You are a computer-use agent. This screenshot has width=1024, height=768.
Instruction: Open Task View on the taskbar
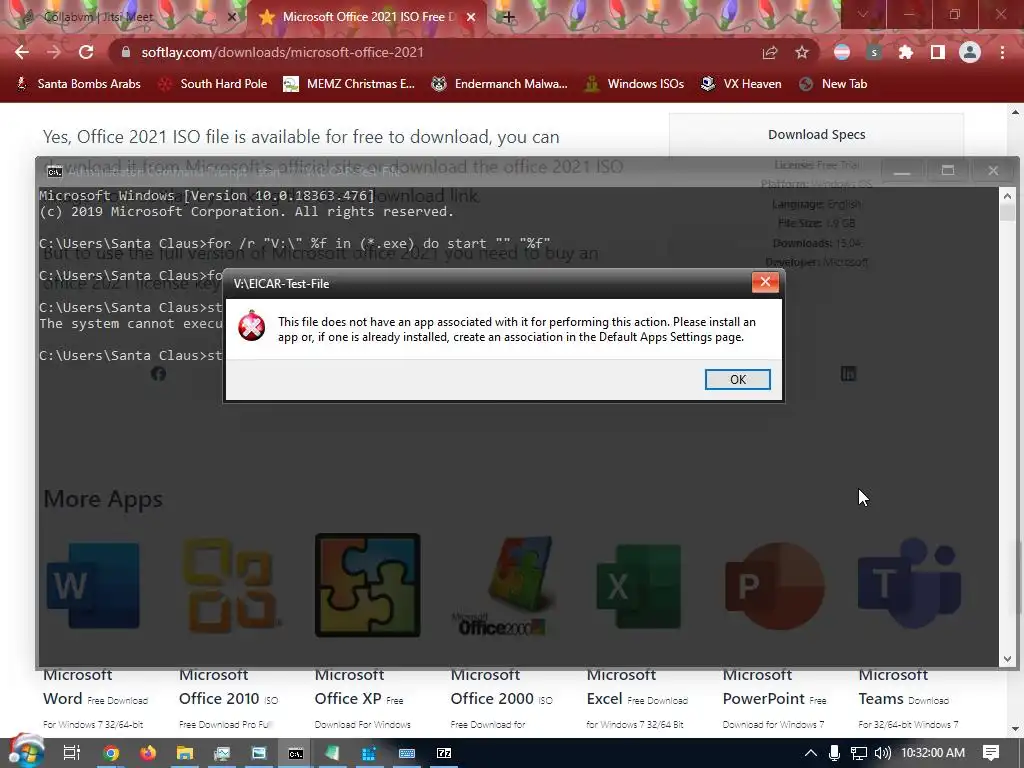click(72, 753)
